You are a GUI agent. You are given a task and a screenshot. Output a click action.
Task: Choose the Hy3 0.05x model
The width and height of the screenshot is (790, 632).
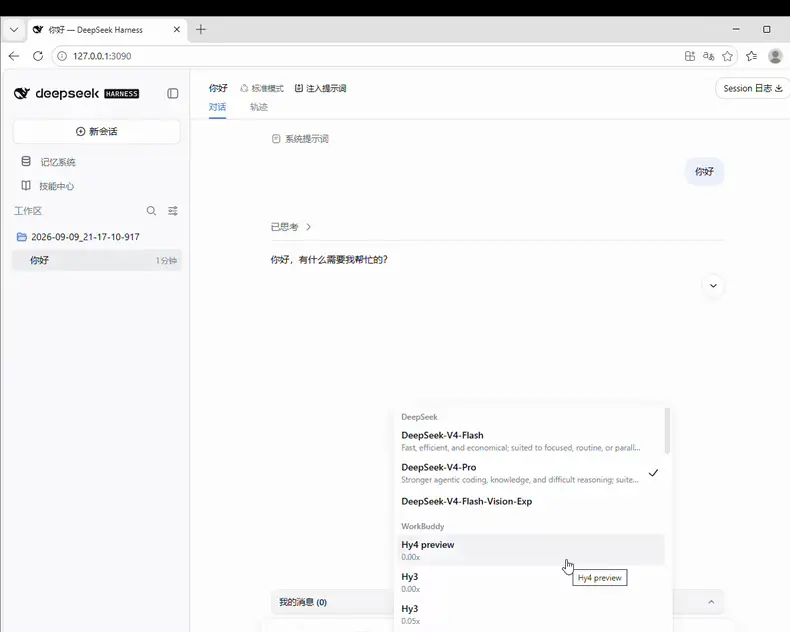[530, 614]
